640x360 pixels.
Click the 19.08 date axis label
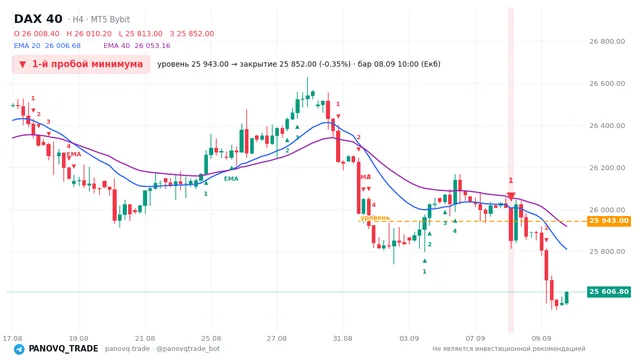[x=78, y=338]
